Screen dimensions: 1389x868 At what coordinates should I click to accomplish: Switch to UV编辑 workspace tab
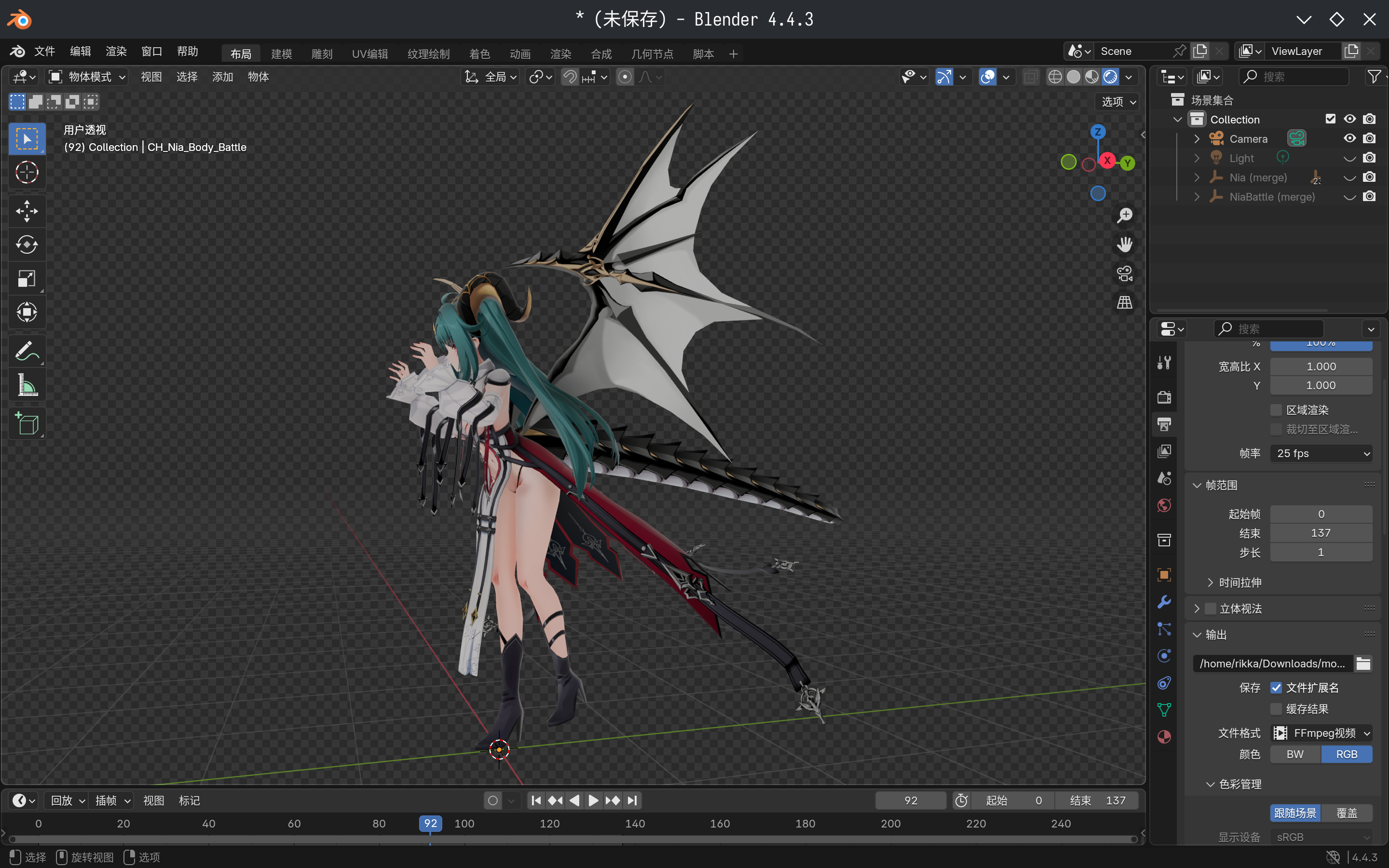tap(369, 54)
